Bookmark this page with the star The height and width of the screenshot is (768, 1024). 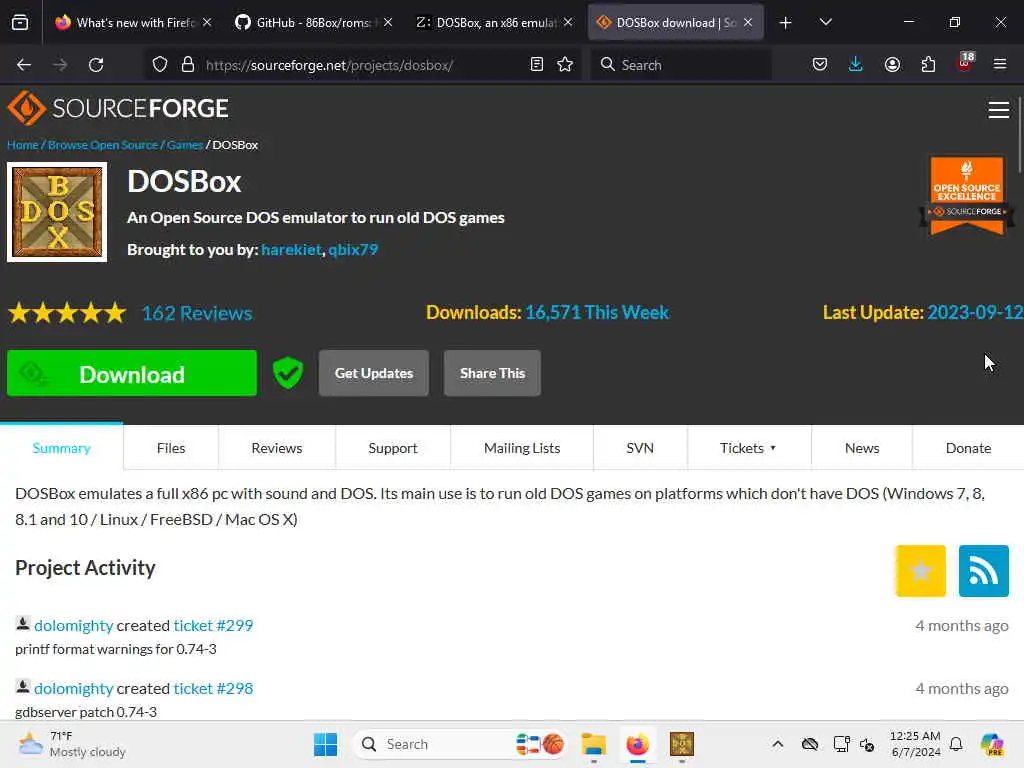coord(566,65)
